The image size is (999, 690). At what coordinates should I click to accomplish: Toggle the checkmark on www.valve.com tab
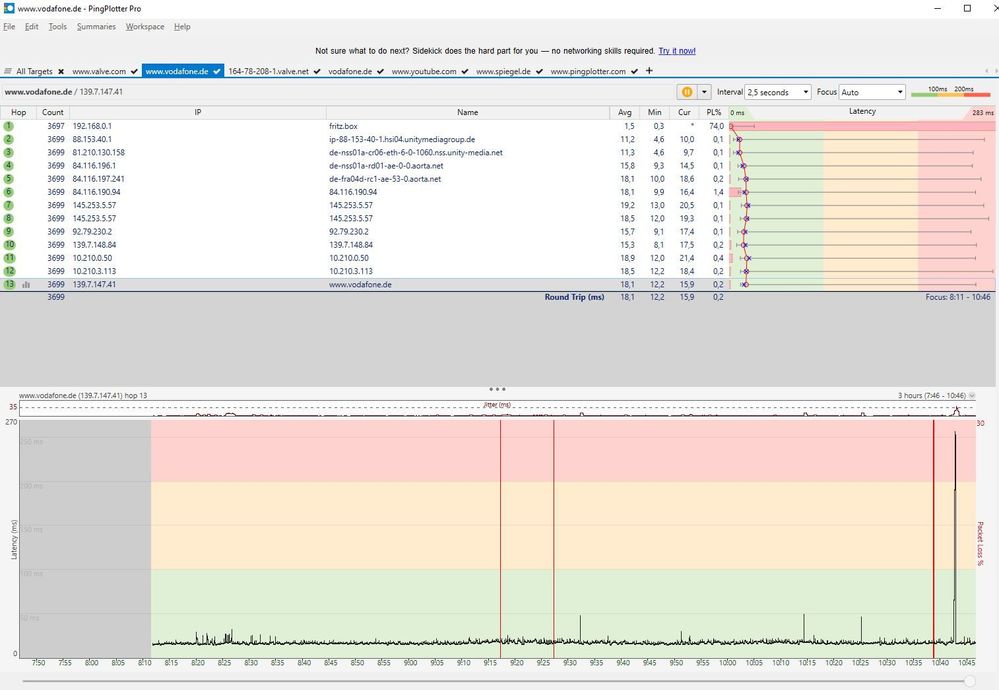point(133,72)
